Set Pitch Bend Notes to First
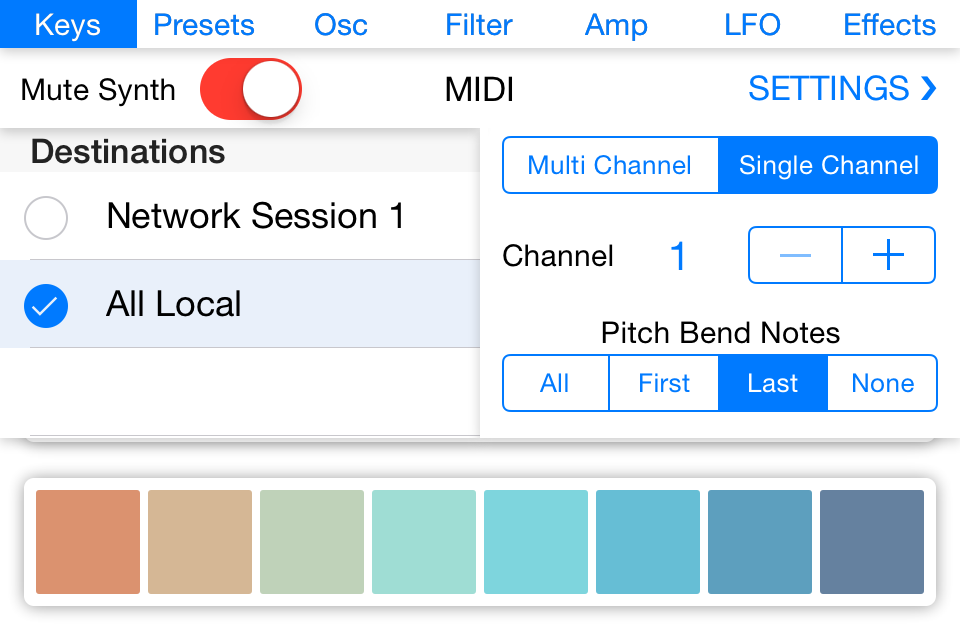Viewport: 960px width, 640px height. tap(664, 383)
